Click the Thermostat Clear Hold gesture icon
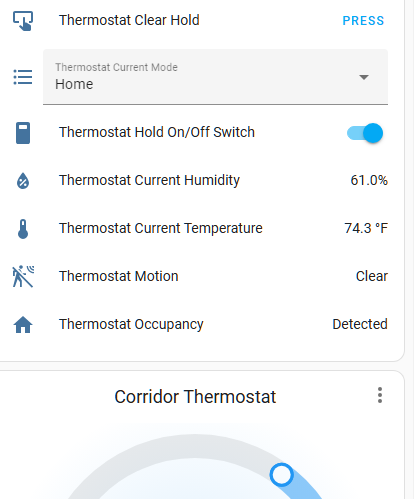 coord(23,21)
